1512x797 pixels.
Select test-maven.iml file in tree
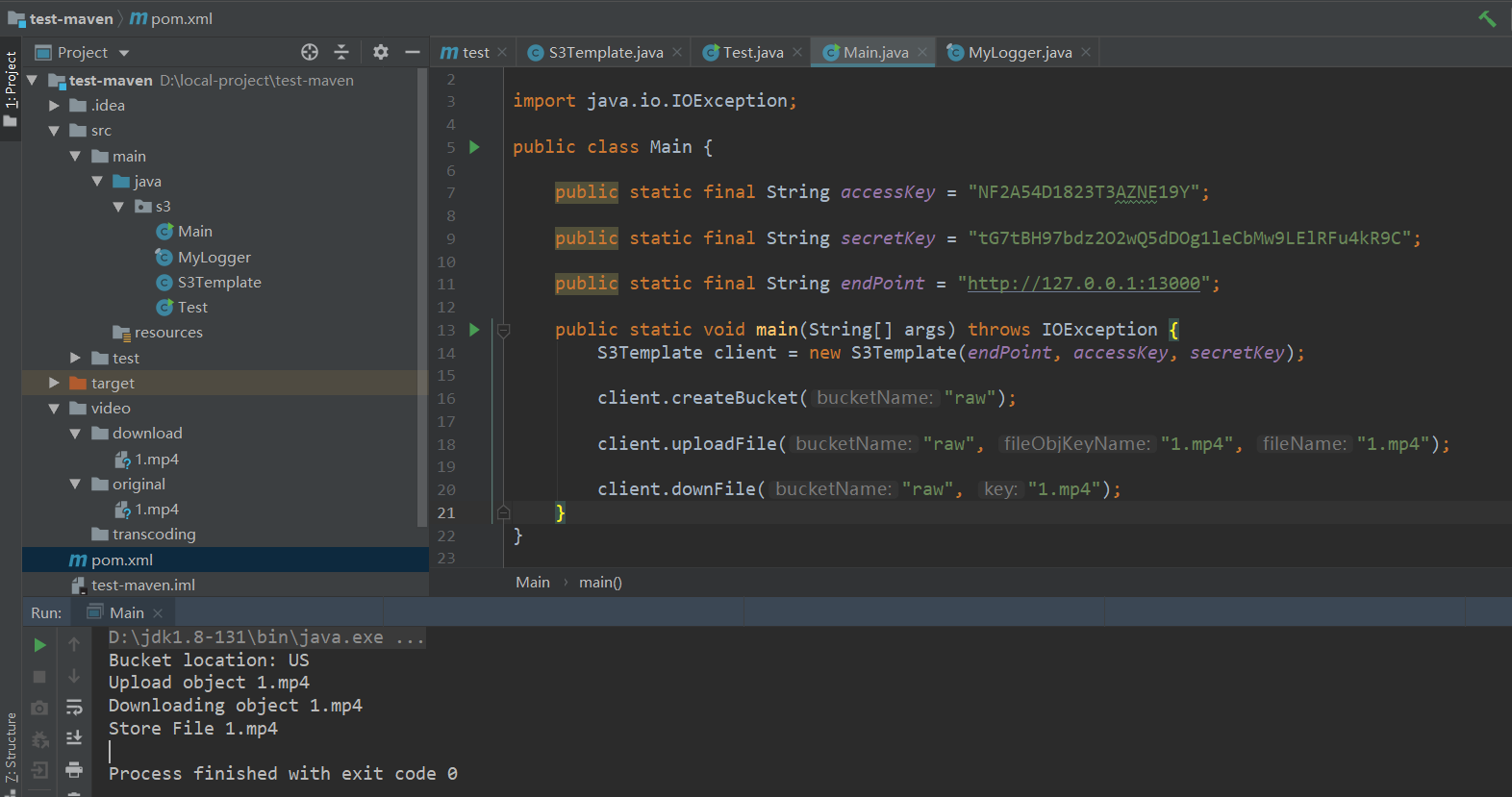coord(225,585)
